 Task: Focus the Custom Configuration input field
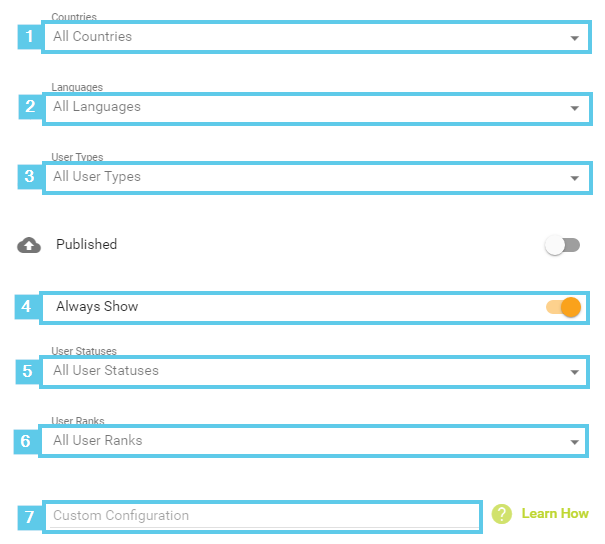click(x=262, y=516)
